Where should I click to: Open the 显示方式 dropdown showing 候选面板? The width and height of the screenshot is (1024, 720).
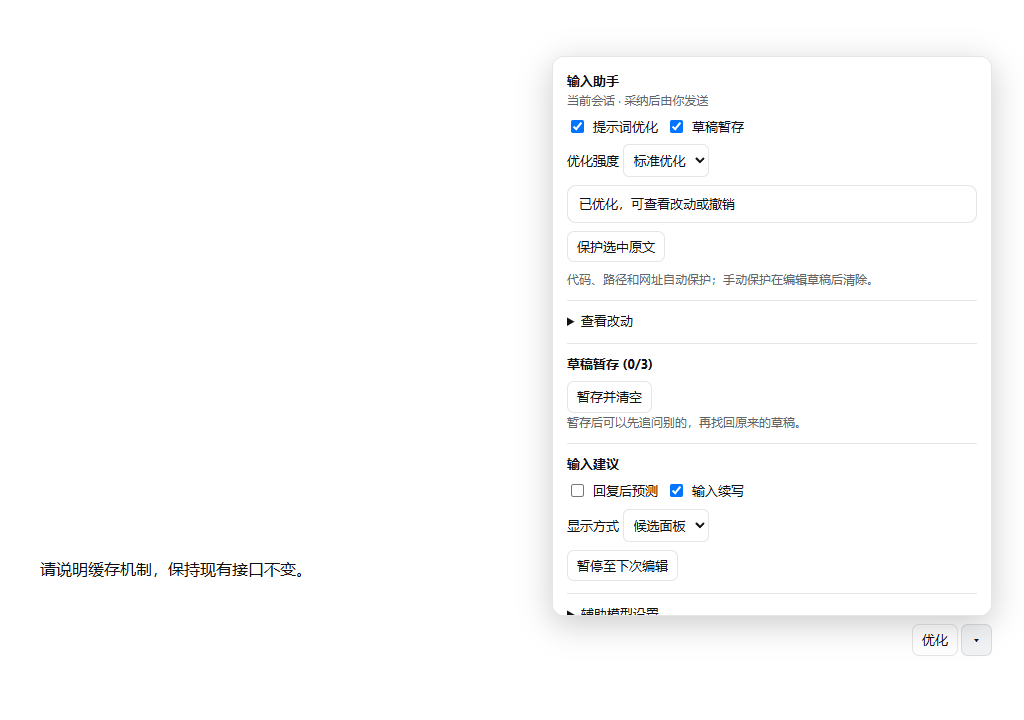tap(666, 526)
